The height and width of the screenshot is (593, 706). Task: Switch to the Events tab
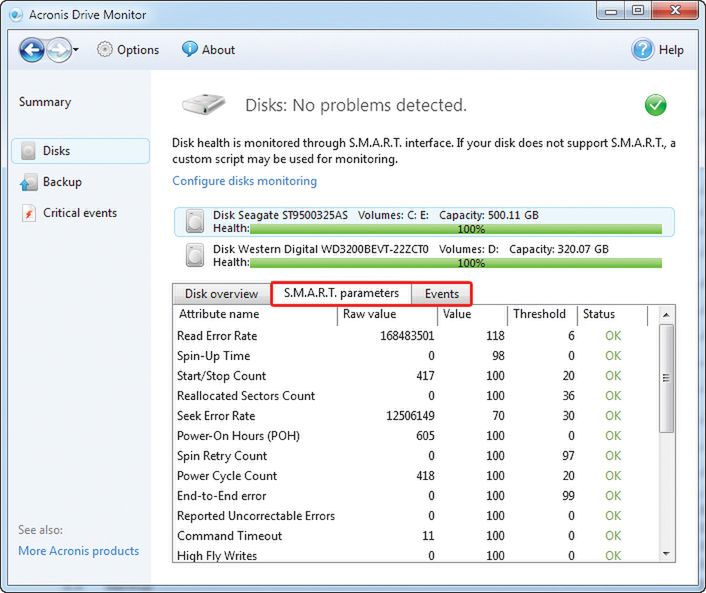(442, 294)
